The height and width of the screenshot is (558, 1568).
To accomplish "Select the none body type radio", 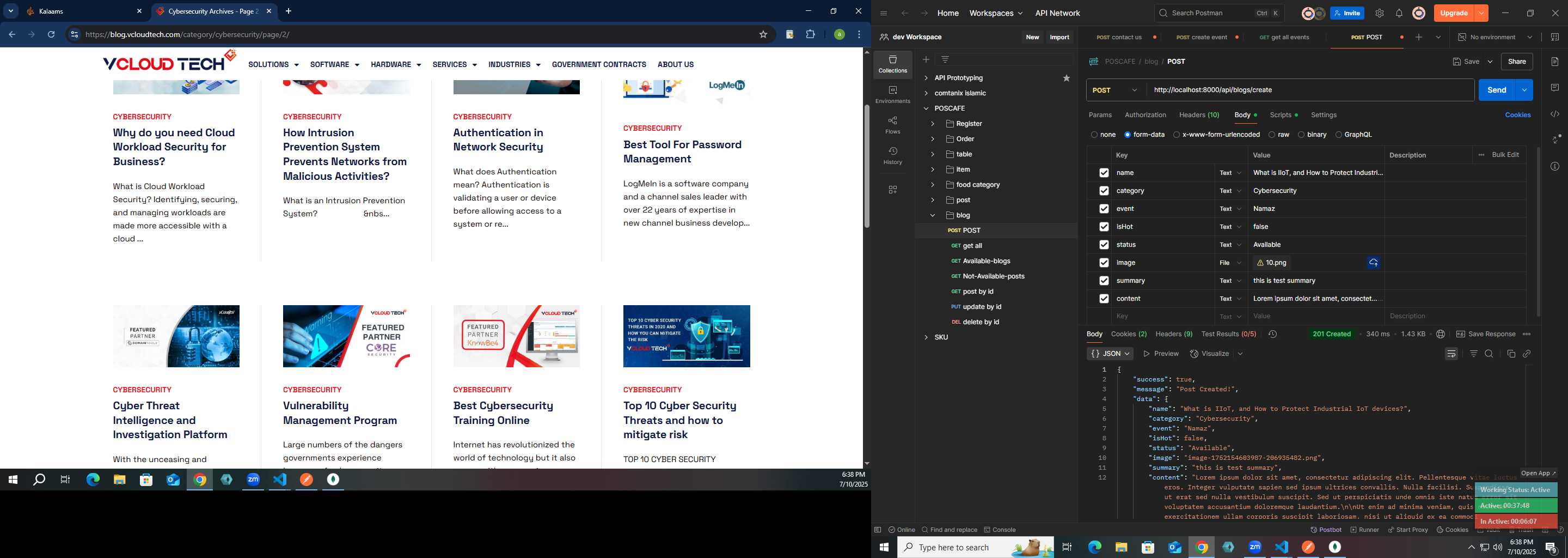I will (x=1094, y=135).
